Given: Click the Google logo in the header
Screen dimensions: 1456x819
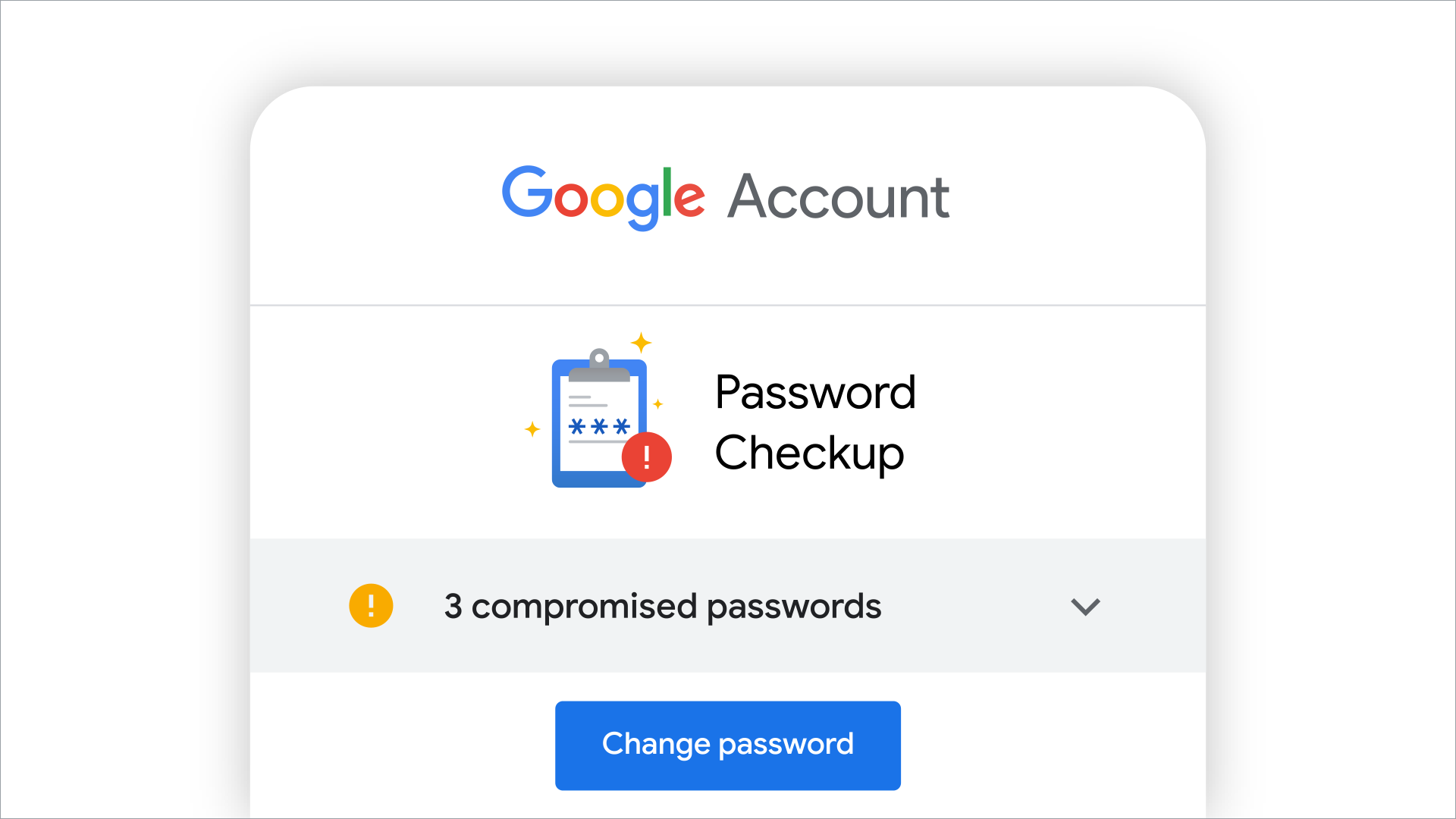Looking at the screenshot, I should (x=604, y=196).
